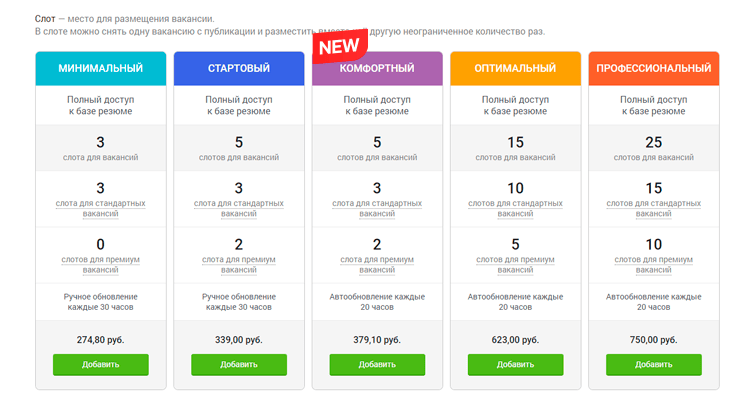Click premium vacancies slot link in Профессиональный

(x=654, y=264)
